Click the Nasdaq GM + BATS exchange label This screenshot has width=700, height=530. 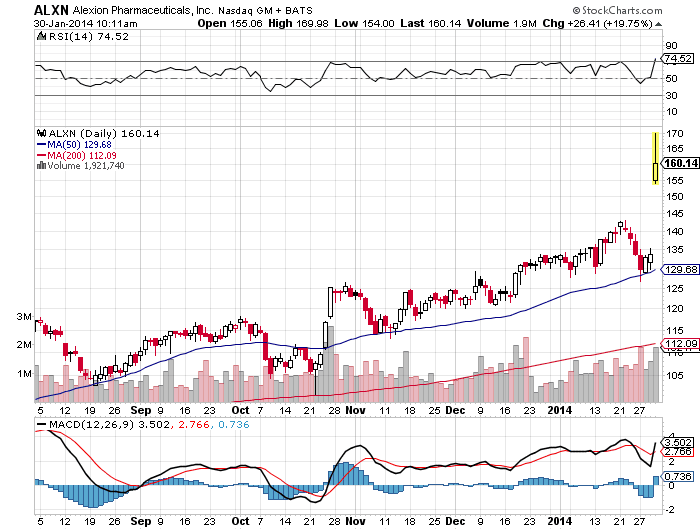(x=265, y=11)
